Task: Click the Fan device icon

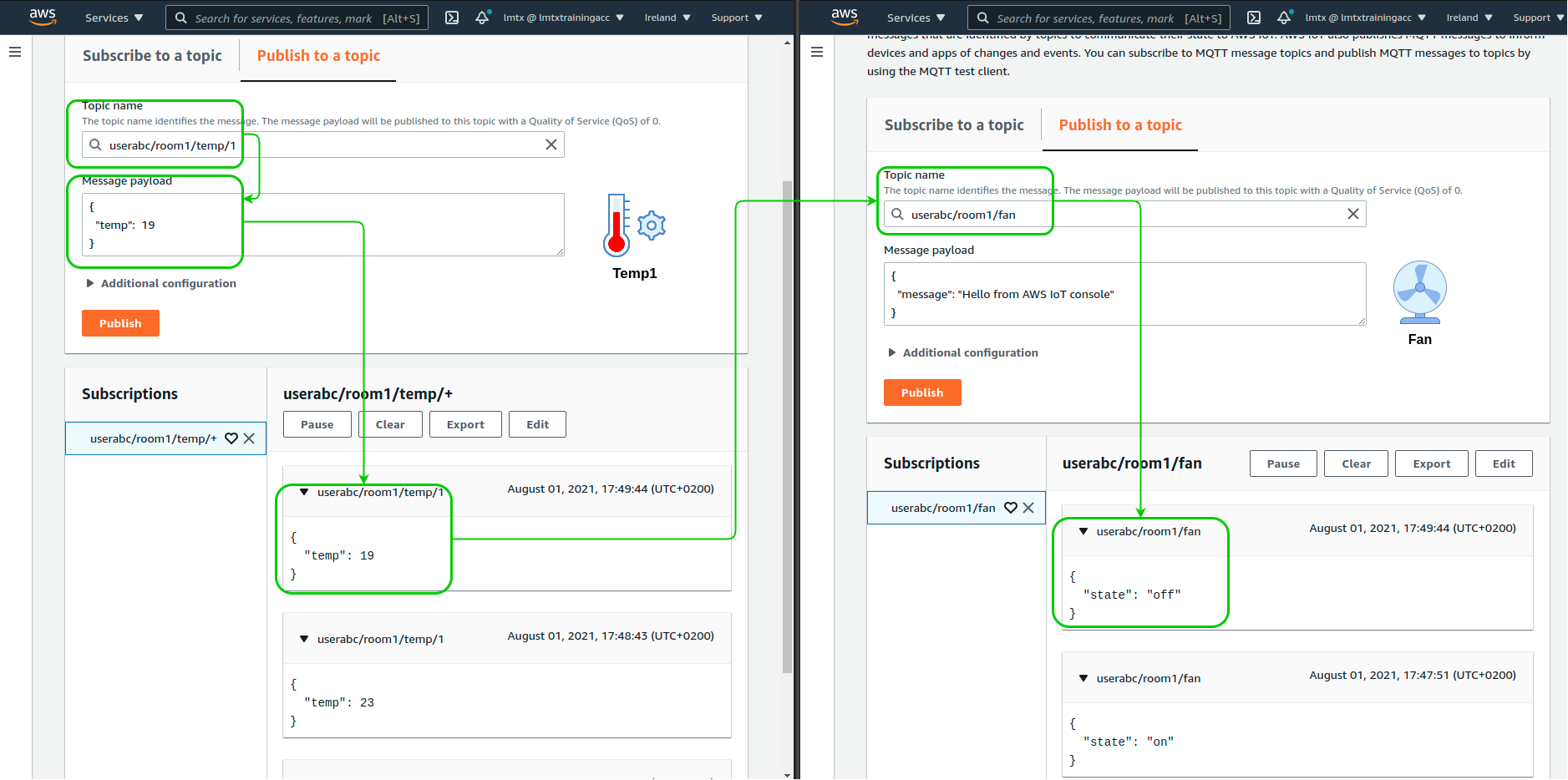Action: point(1419,292)
